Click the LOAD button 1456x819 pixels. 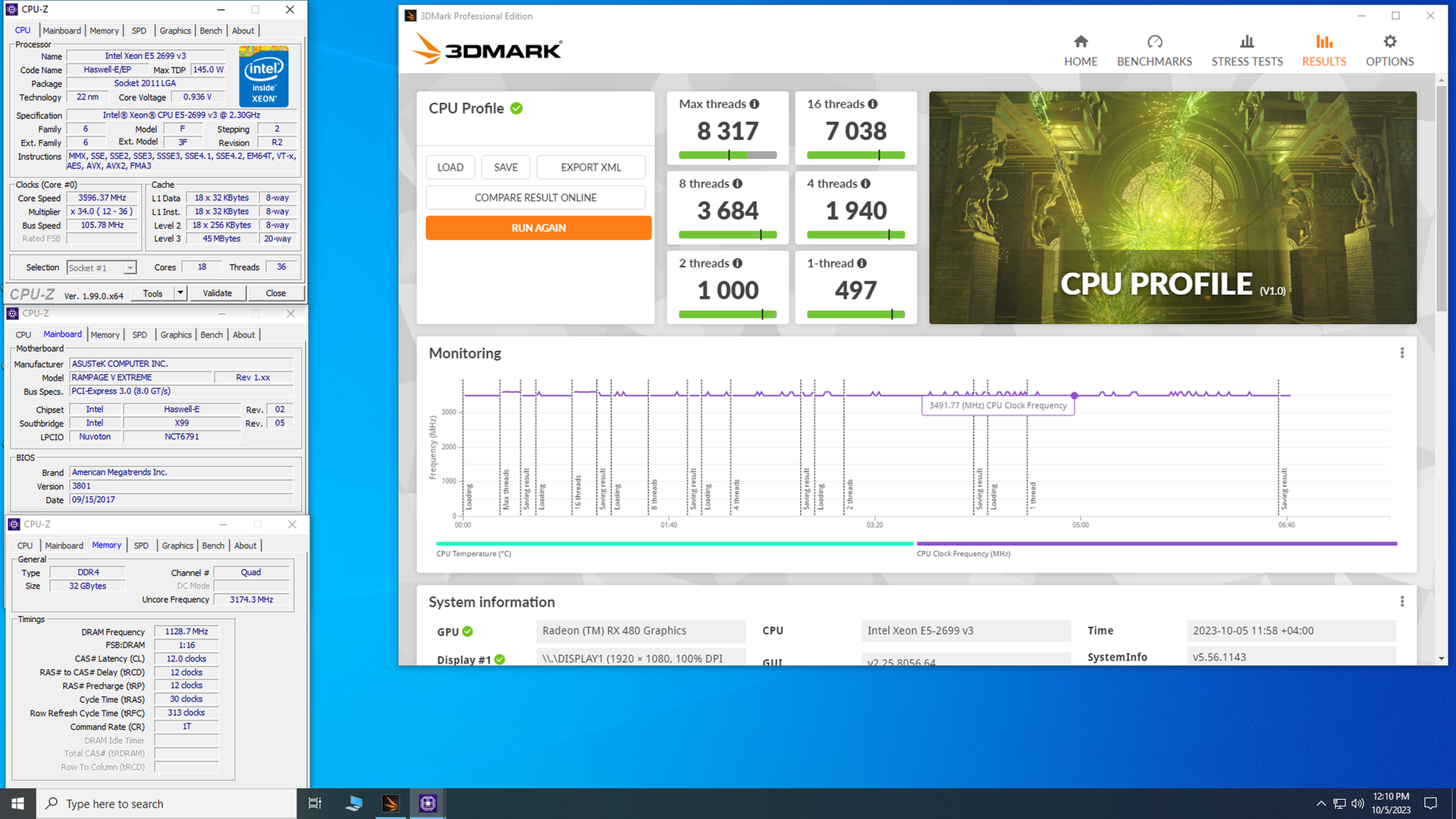[450, 167]
